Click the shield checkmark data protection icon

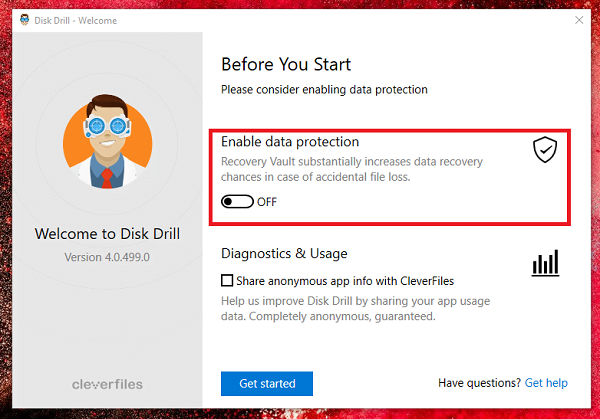pos(545,150)
